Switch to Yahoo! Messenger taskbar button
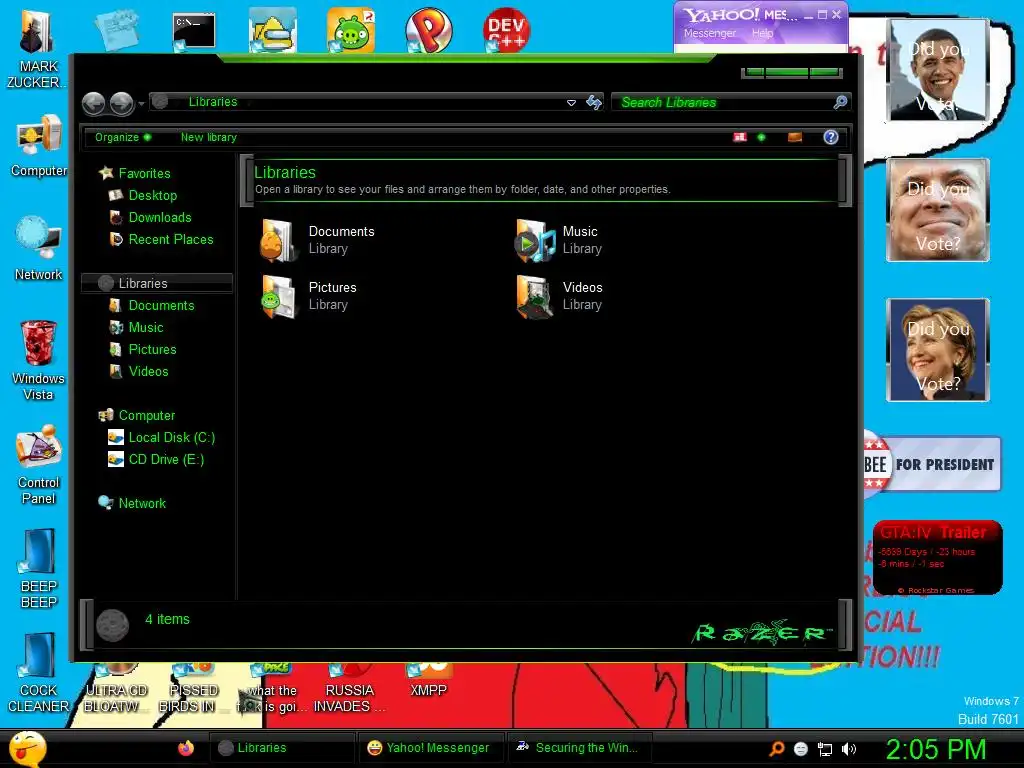The width and height of the screenshot is (1024, 768). [431, 748]
